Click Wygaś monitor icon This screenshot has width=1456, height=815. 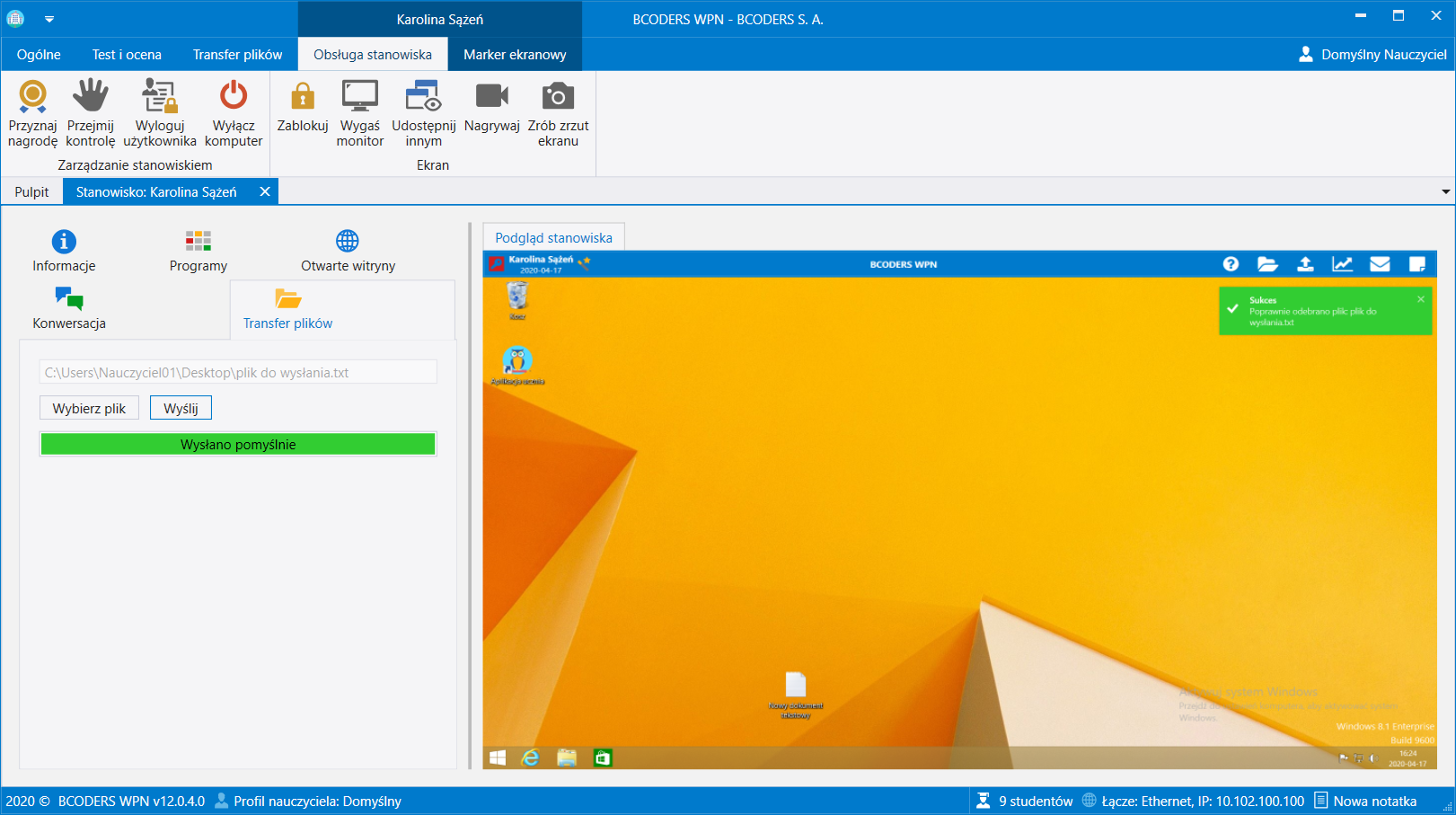[360, 95]
